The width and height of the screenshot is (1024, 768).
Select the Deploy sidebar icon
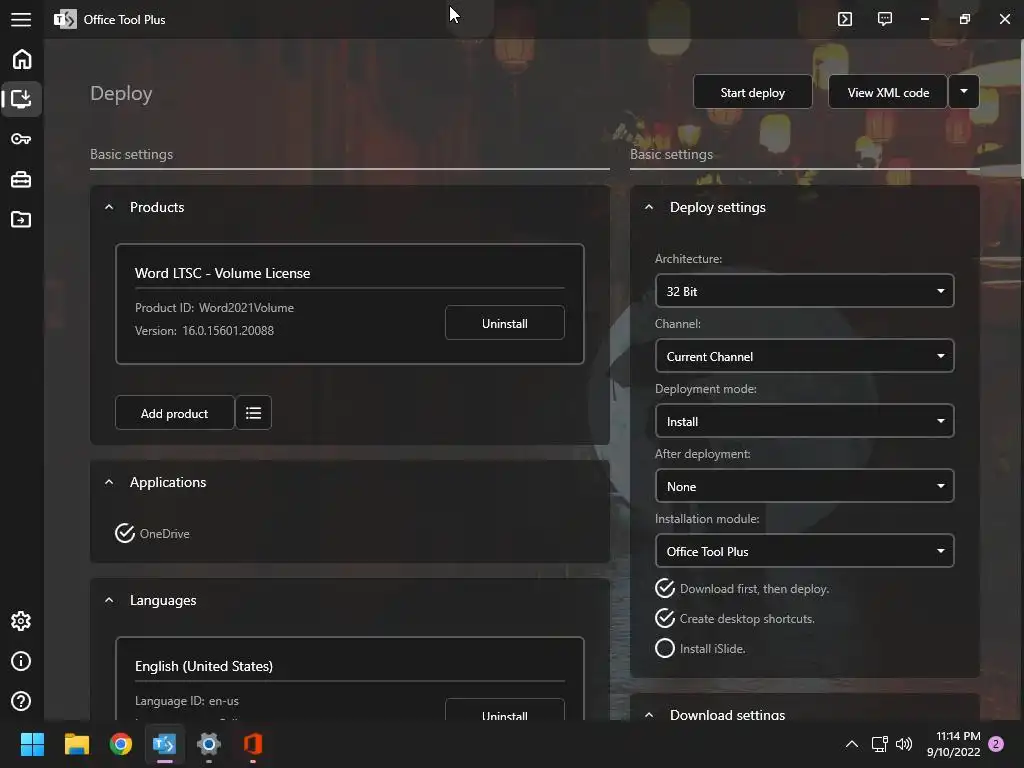22,99
